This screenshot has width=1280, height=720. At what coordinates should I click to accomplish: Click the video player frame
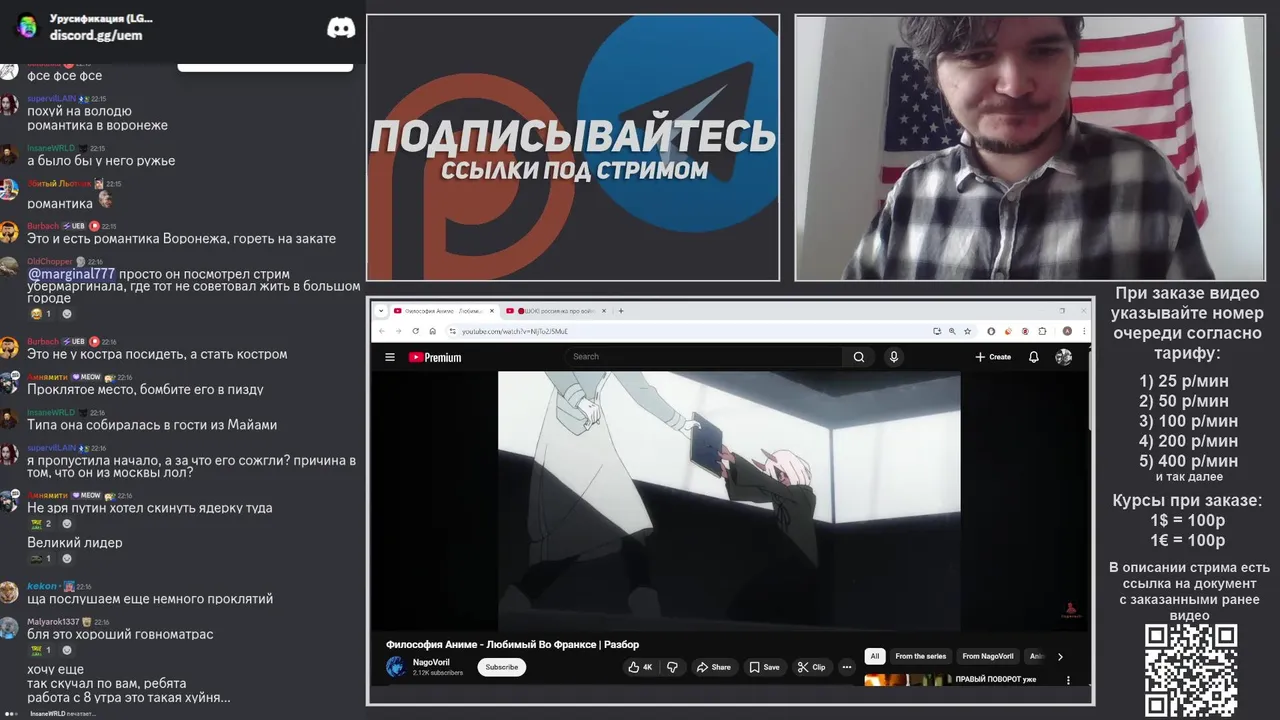[729, 502]
